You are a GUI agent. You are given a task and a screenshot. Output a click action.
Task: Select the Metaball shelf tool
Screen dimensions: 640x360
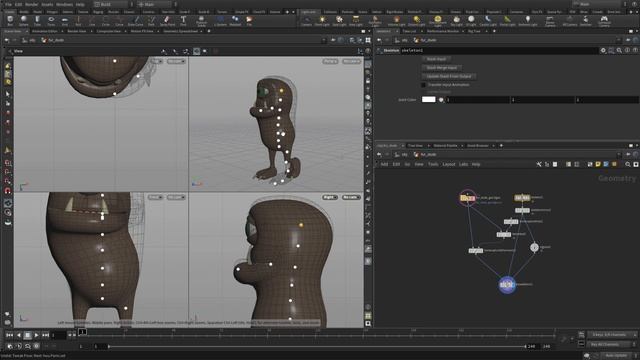coord(235,21)
